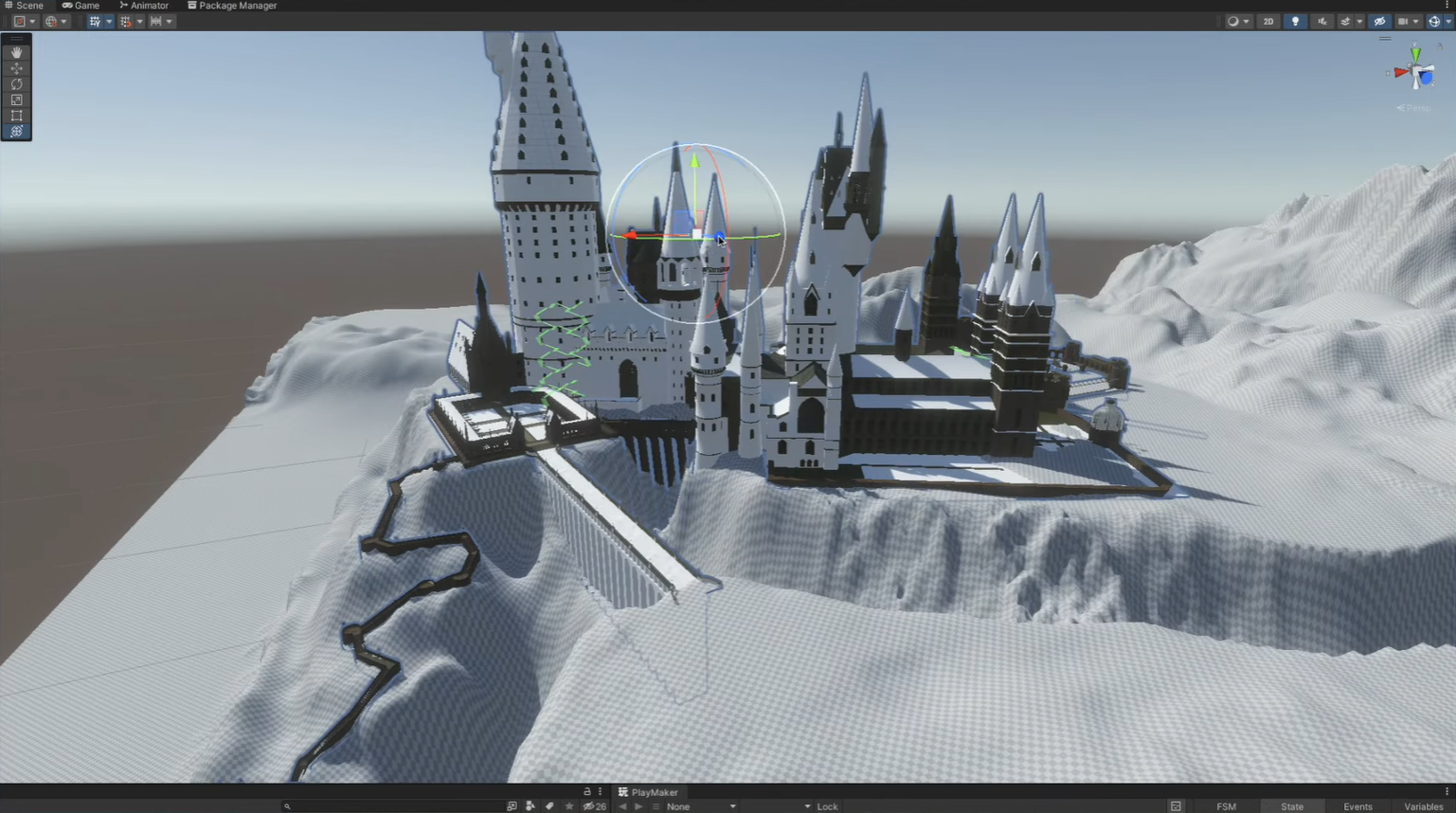The height and width of the screenshot is (813, 1456).
Task: Open the PlayMaker Variables tab
Action: [x=1424, y=806]
